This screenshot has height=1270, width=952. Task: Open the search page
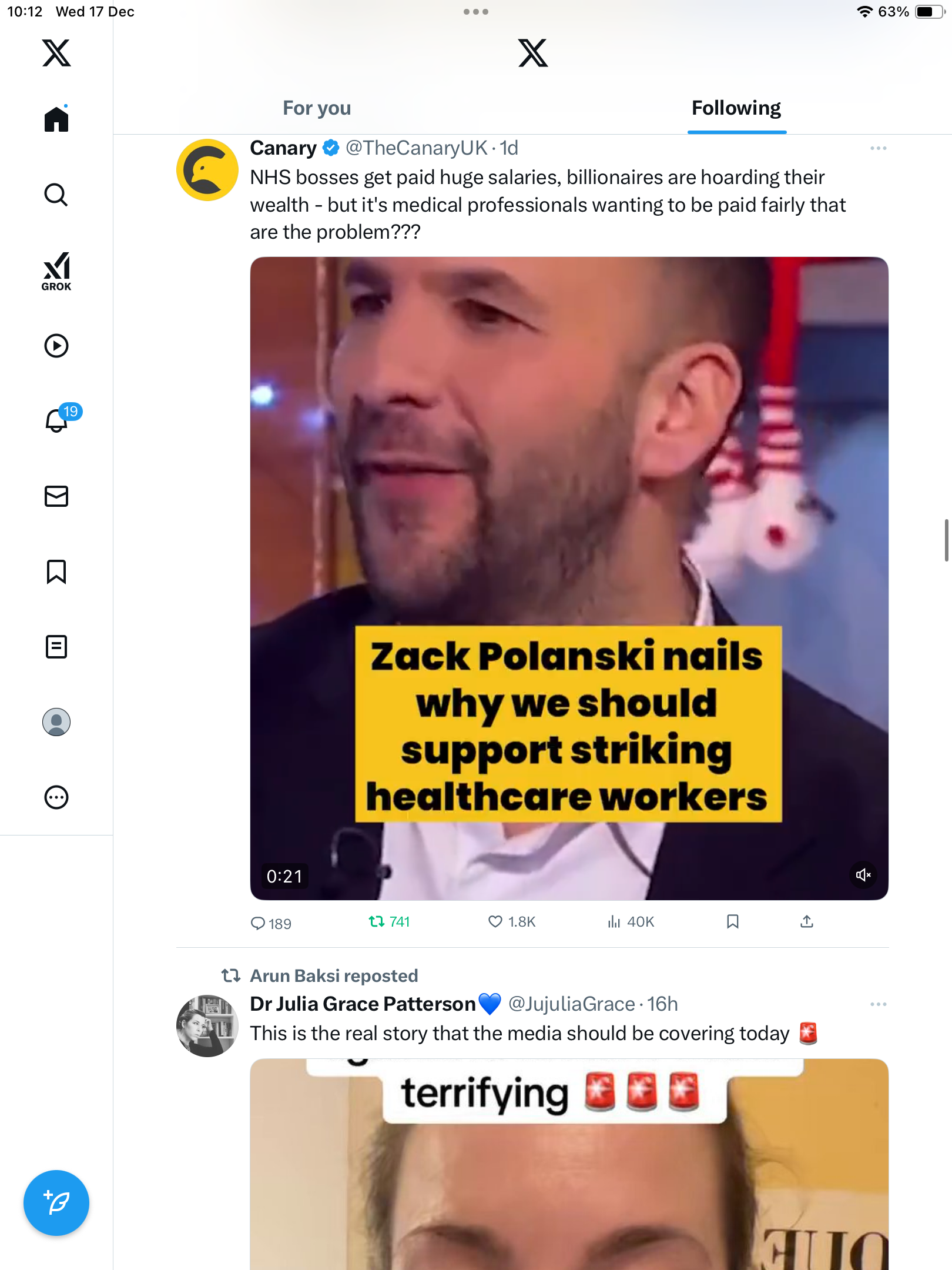click(56, 195)
